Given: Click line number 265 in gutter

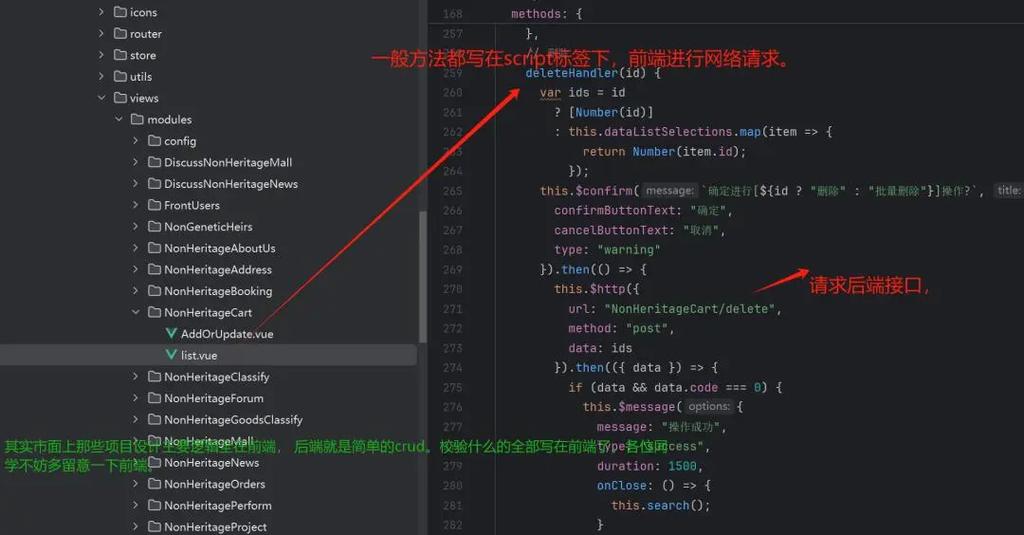Looking at the screenshot, I should pos(453,191).
